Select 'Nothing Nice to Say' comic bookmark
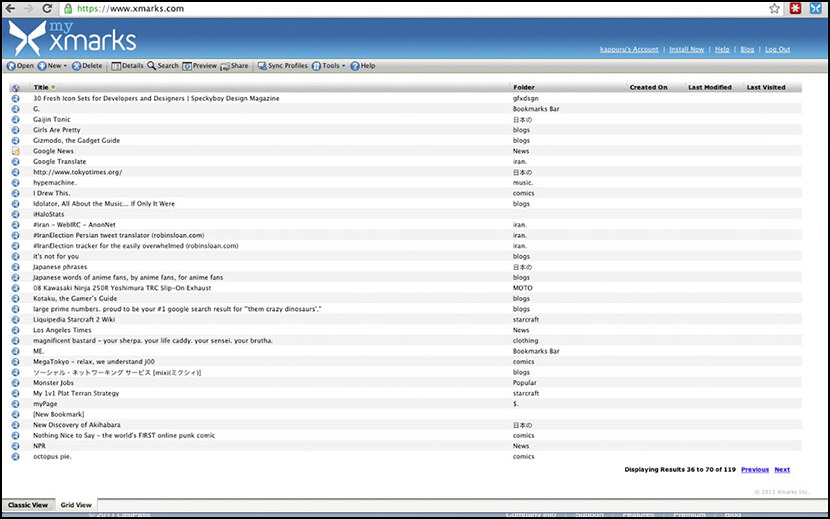Screen dimensions: 830x519 pos(124,435)
